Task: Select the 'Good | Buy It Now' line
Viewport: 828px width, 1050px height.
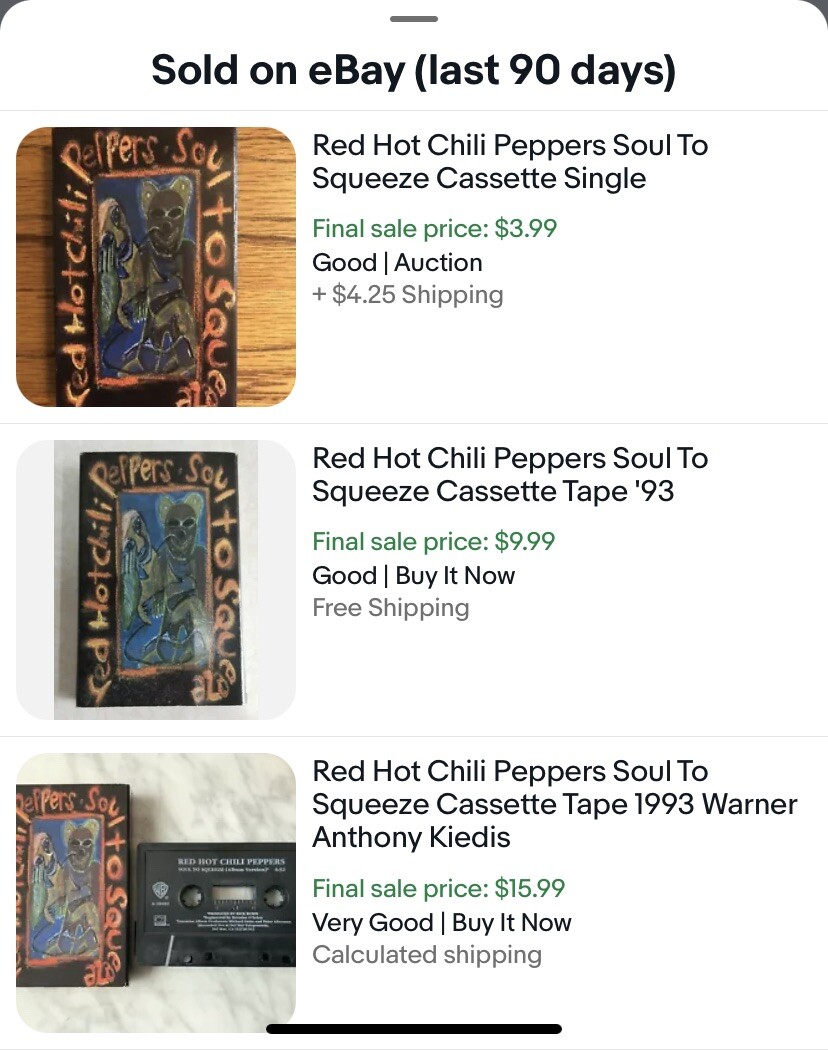Action: 414,575
